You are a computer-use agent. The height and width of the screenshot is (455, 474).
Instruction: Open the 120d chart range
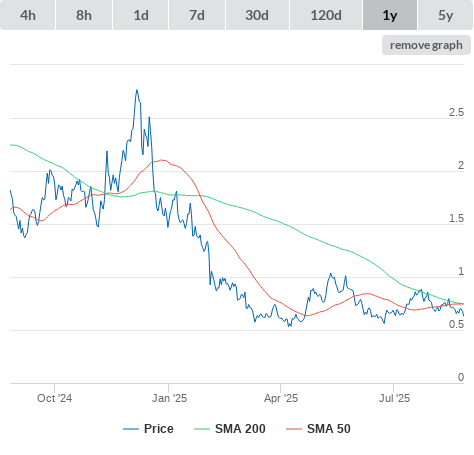pyautogui.click(x=326, y=15)
